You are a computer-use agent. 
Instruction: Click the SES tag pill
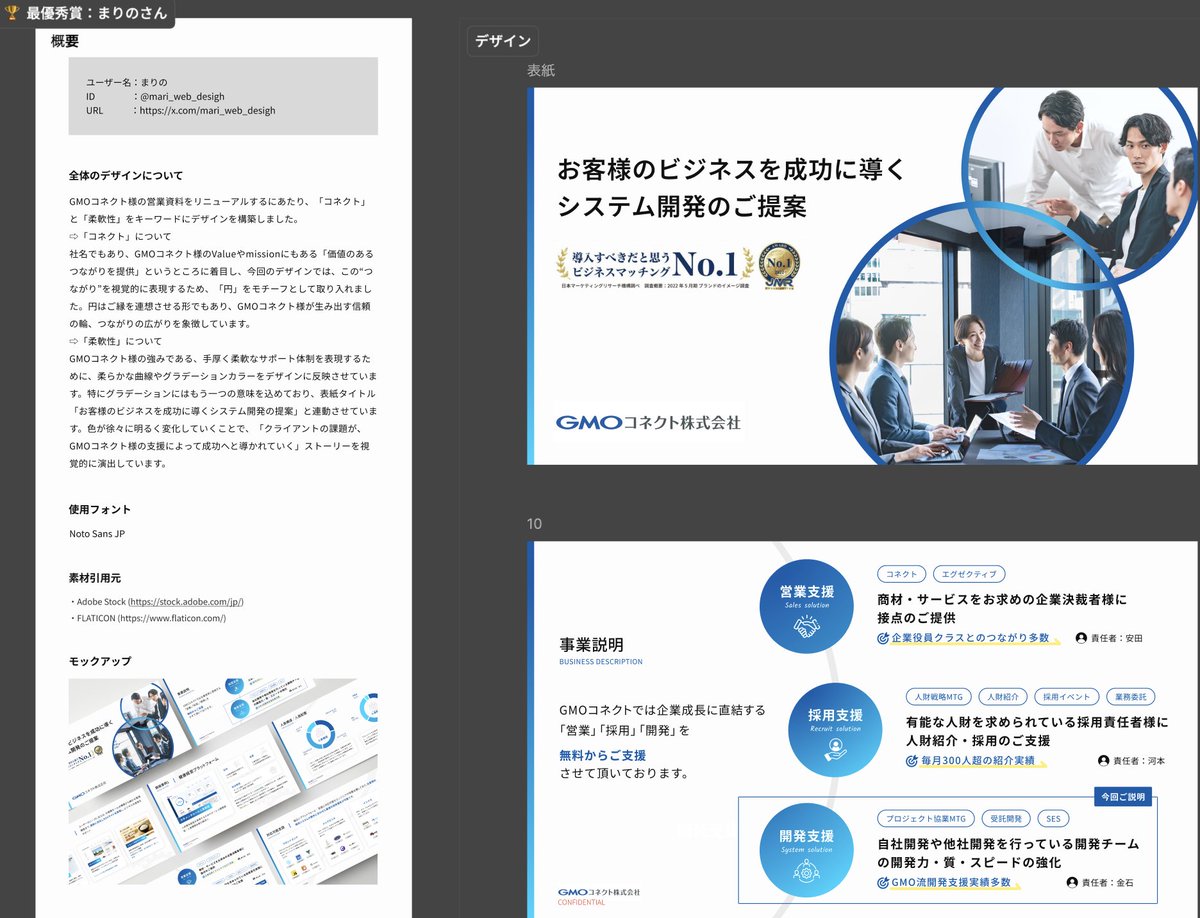[1053, 819]
